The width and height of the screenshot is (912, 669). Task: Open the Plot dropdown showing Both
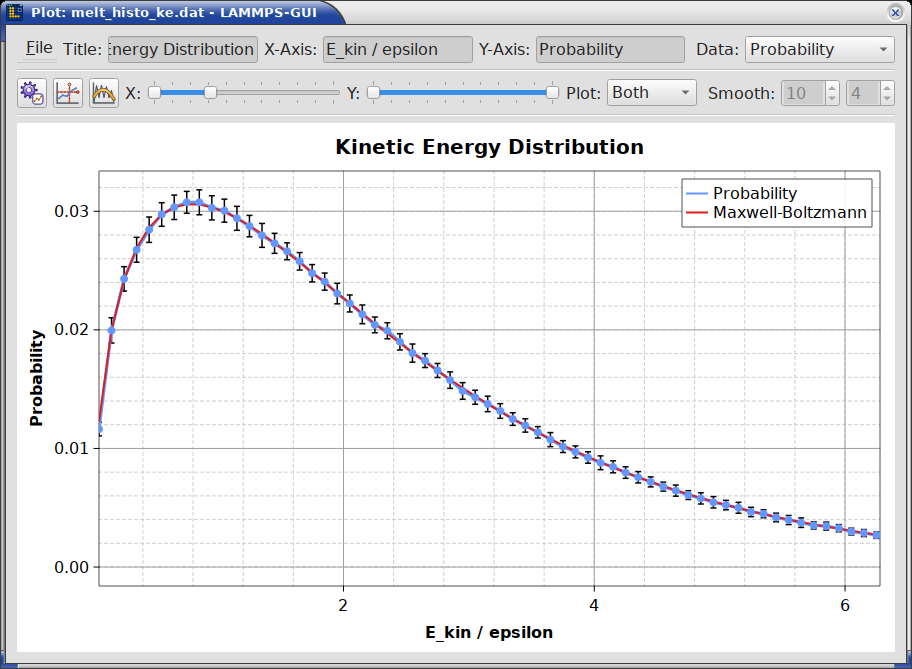pyautogui.click(x=651, y=92)
